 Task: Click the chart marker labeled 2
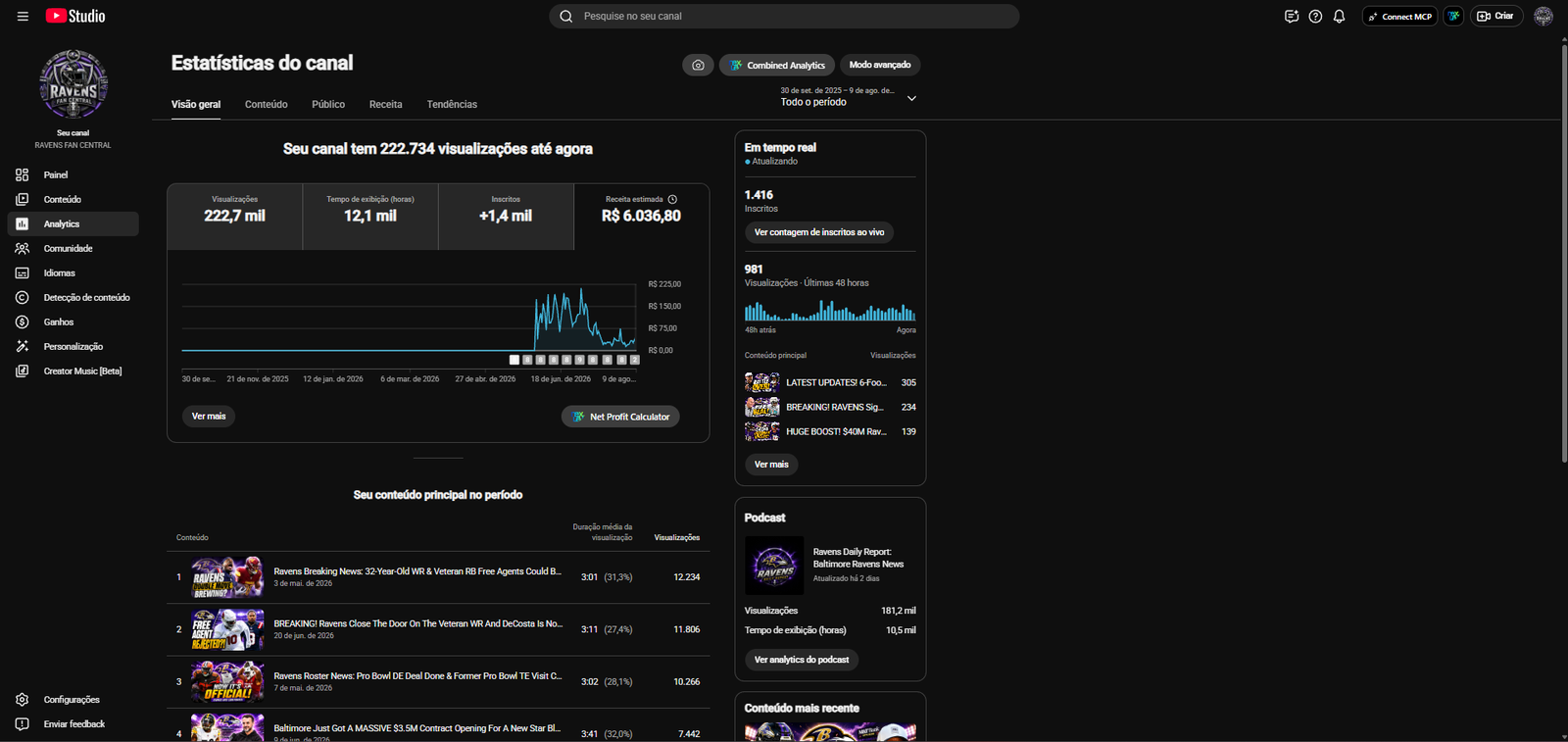(635, 360)
